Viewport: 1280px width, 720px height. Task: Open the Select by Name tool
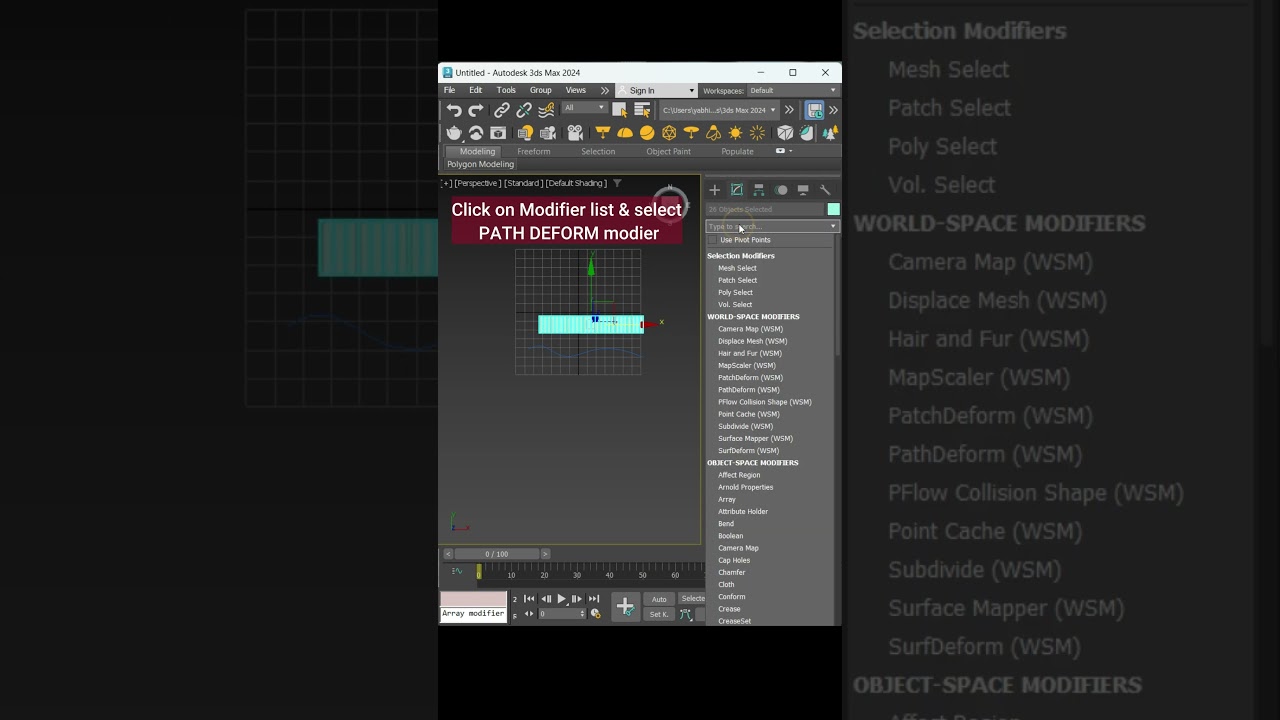(x=642, y=110)
